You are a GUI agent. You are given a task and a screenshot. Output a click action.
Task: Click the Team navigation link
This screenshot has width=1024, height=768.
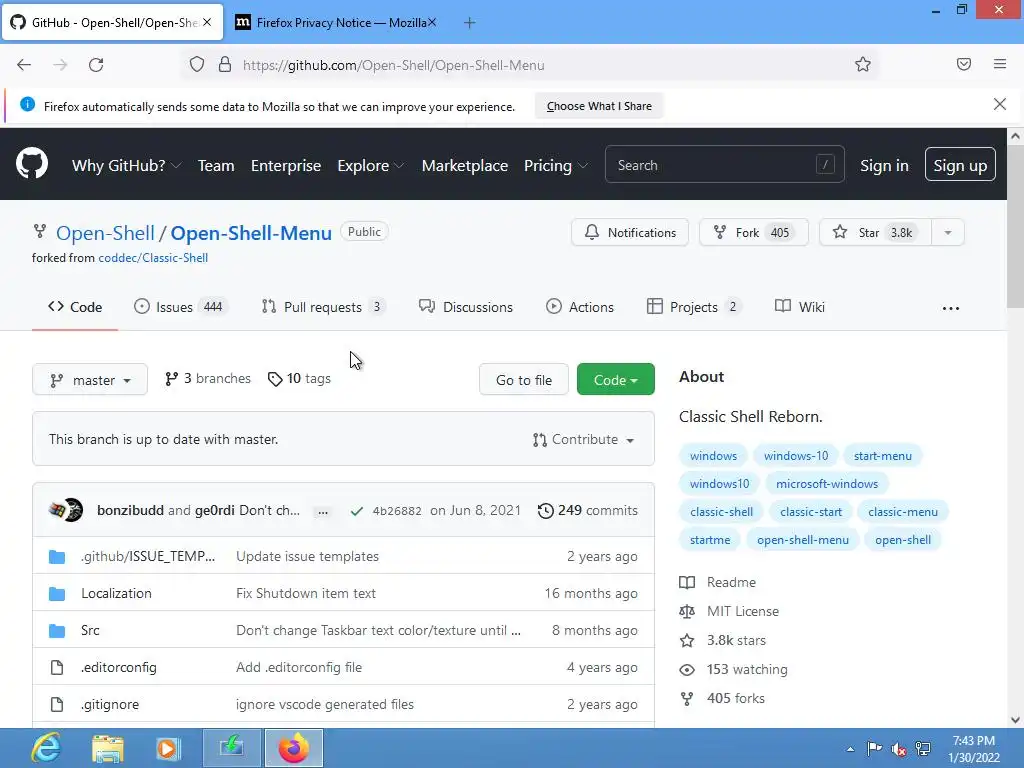coord(216,166)
